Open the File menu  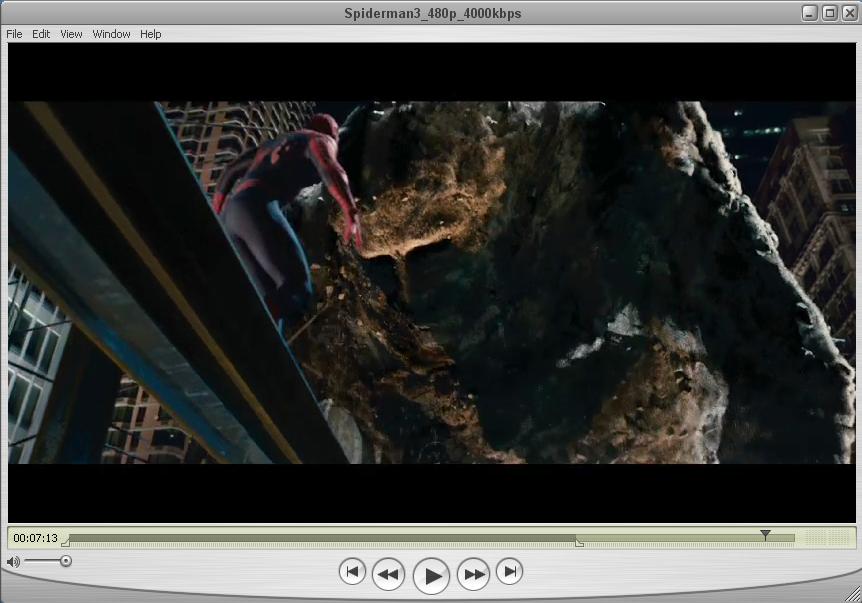point(14,34)
